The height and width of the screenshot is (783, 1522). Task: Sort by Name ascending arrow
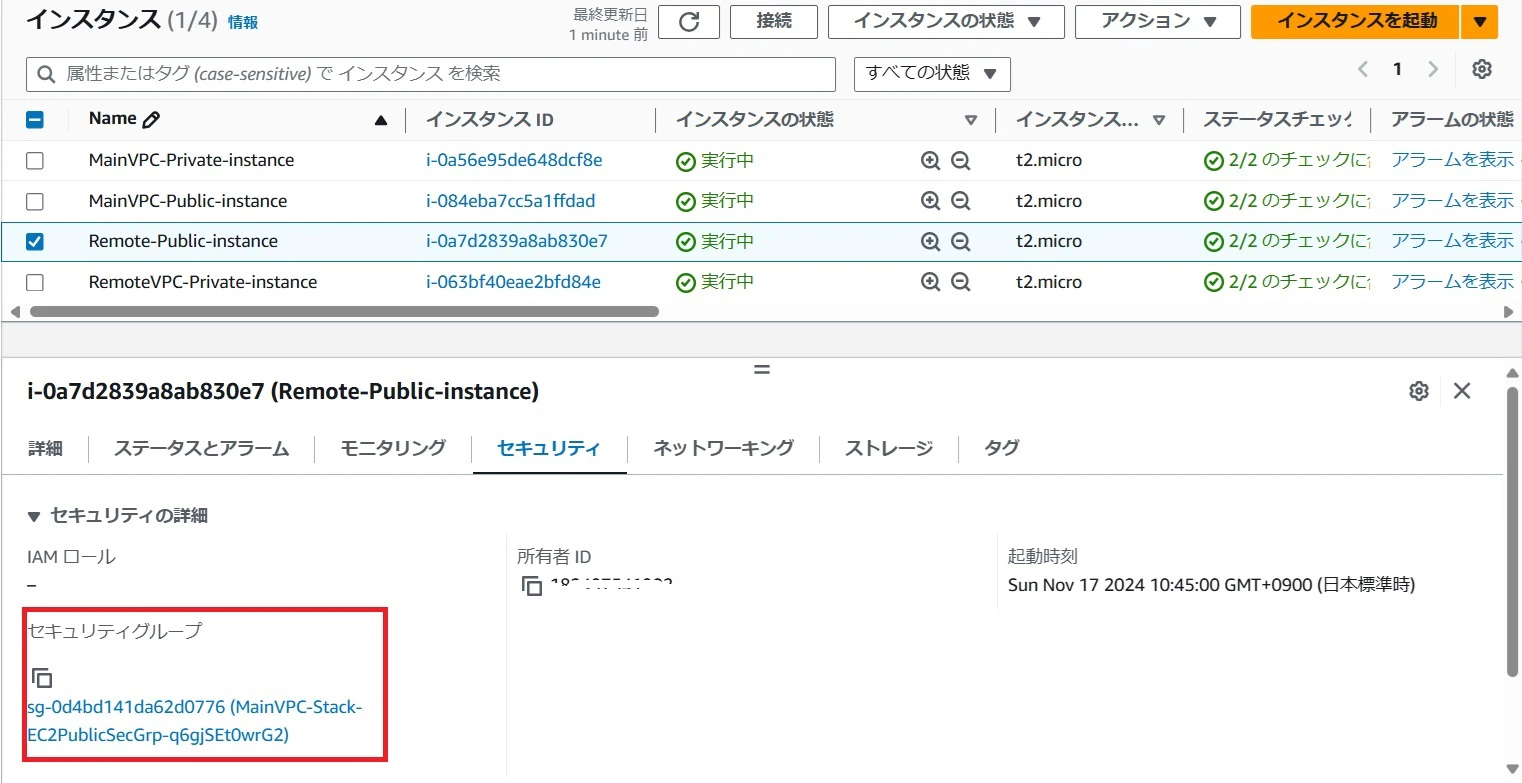[x=380, y=121]
